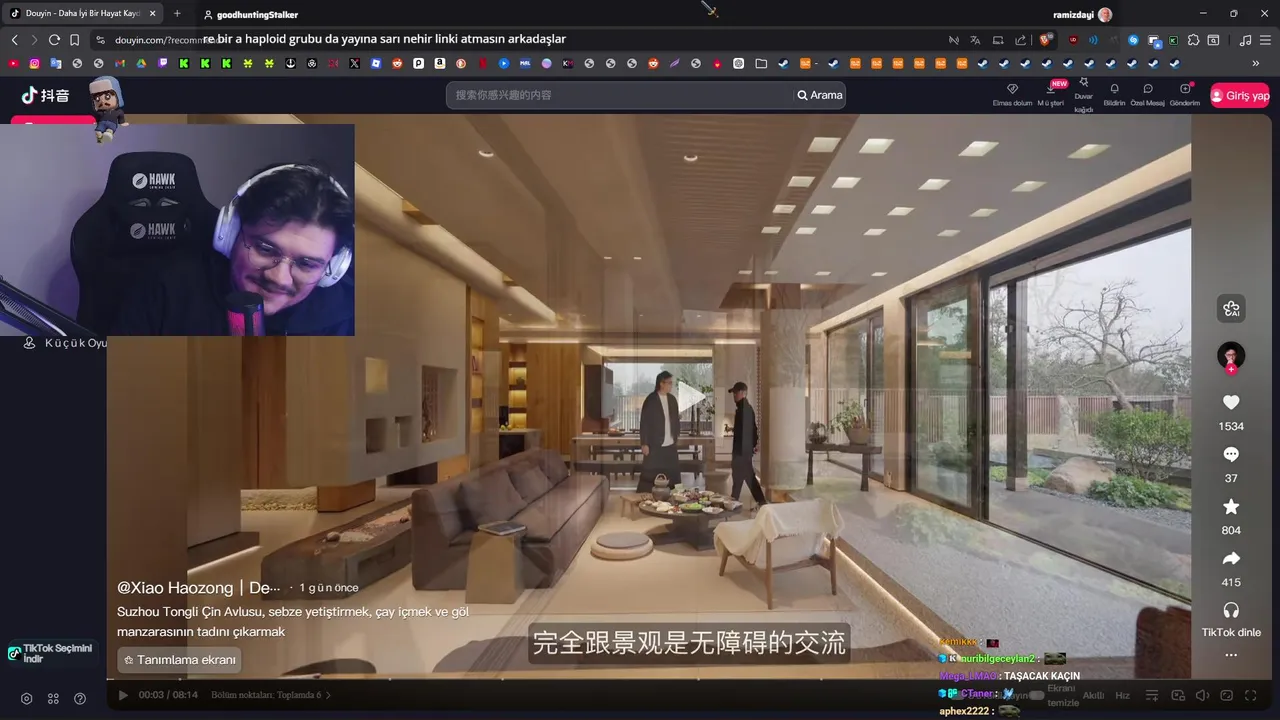Open the ramizdayi profile button
The image size is (1280, 720).
1082,14
